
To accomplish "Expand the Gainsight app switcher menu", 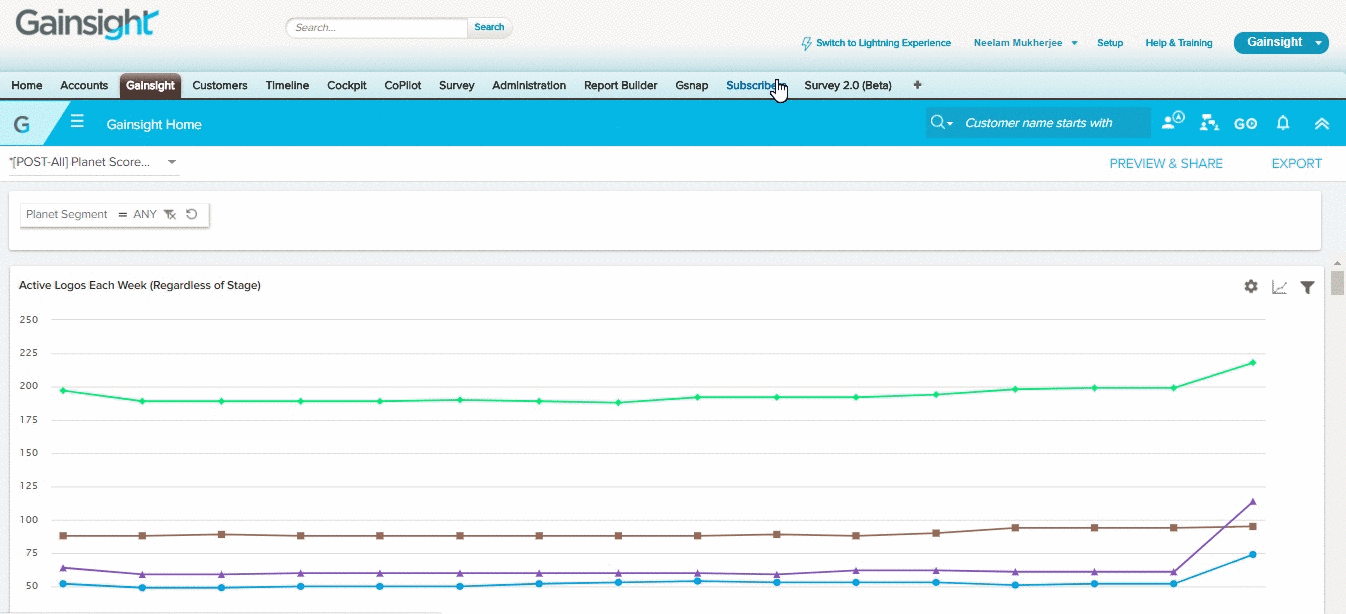I will 1320,43.
